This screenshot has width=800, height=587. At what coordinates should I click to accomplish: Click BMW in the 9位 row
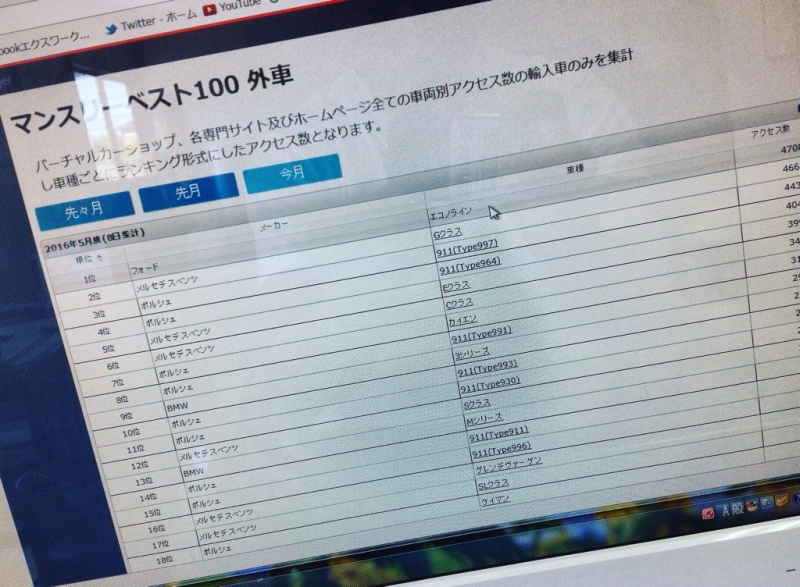(178, 407)
